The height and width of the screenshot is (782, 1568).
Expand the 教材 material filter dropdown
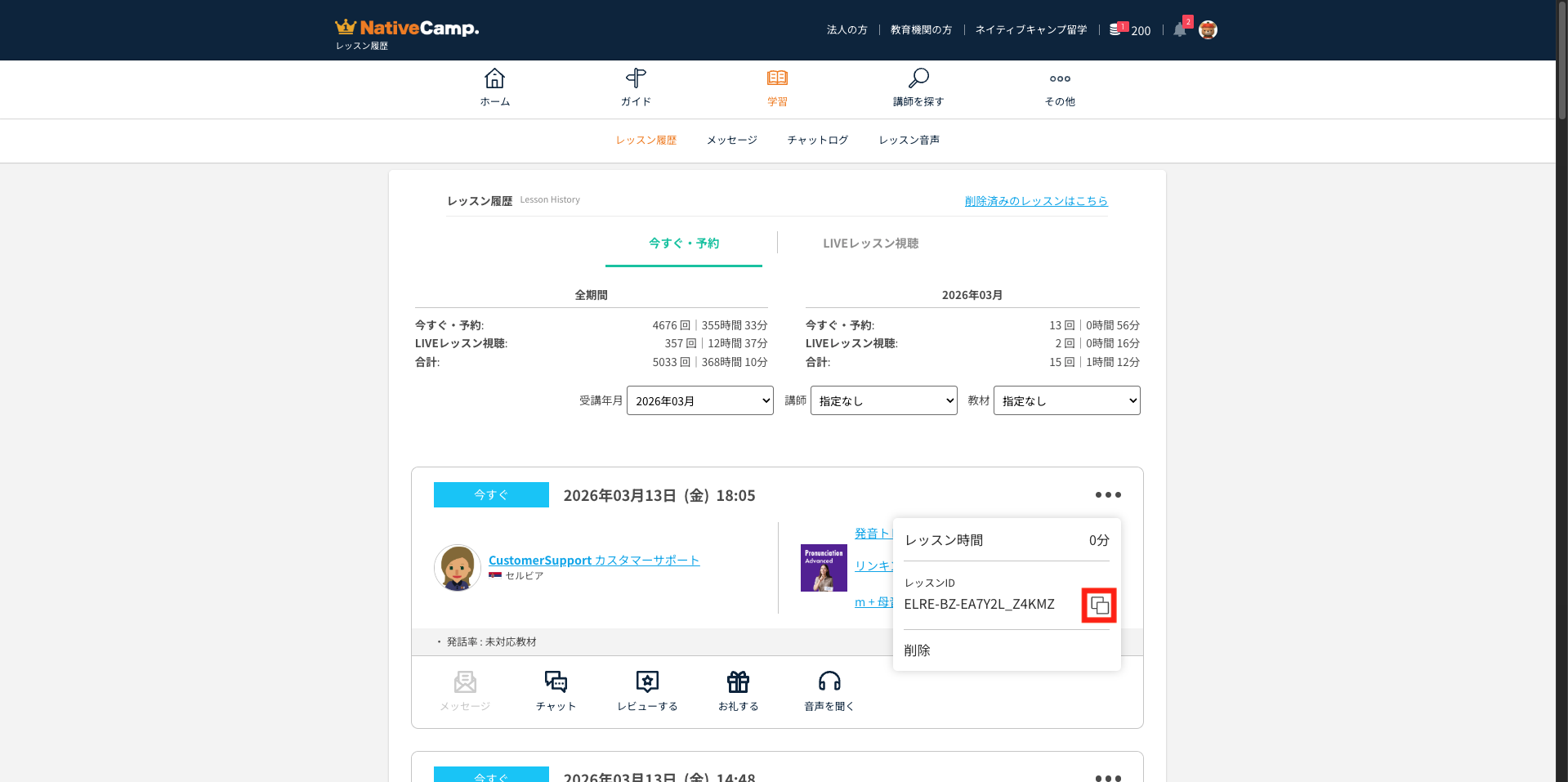1066,400
